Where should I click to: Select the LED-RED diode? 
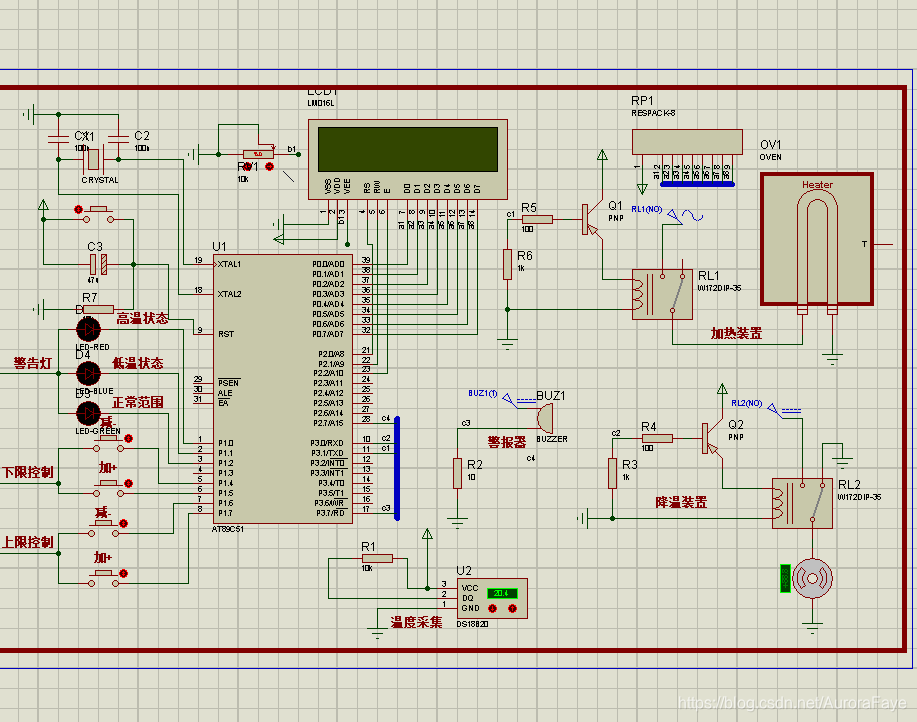tap(88, 330)
